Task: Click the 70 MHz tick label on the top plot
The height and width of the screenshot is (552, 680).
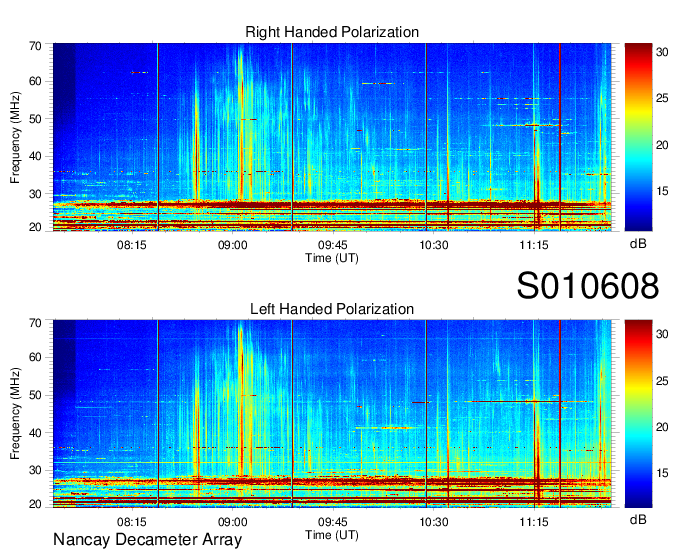Action: point(36,46)
